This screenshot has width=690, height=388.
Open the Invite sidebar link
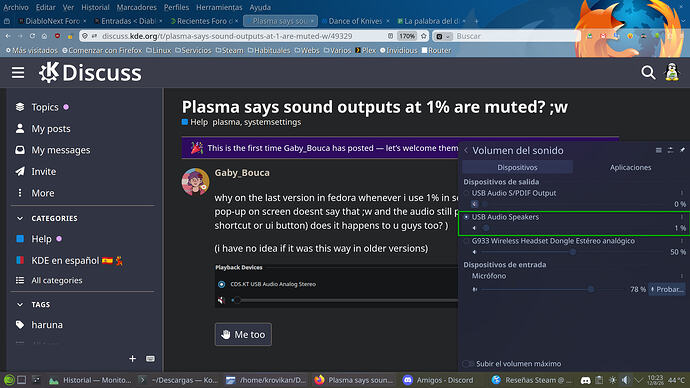(x=36, y=172)
